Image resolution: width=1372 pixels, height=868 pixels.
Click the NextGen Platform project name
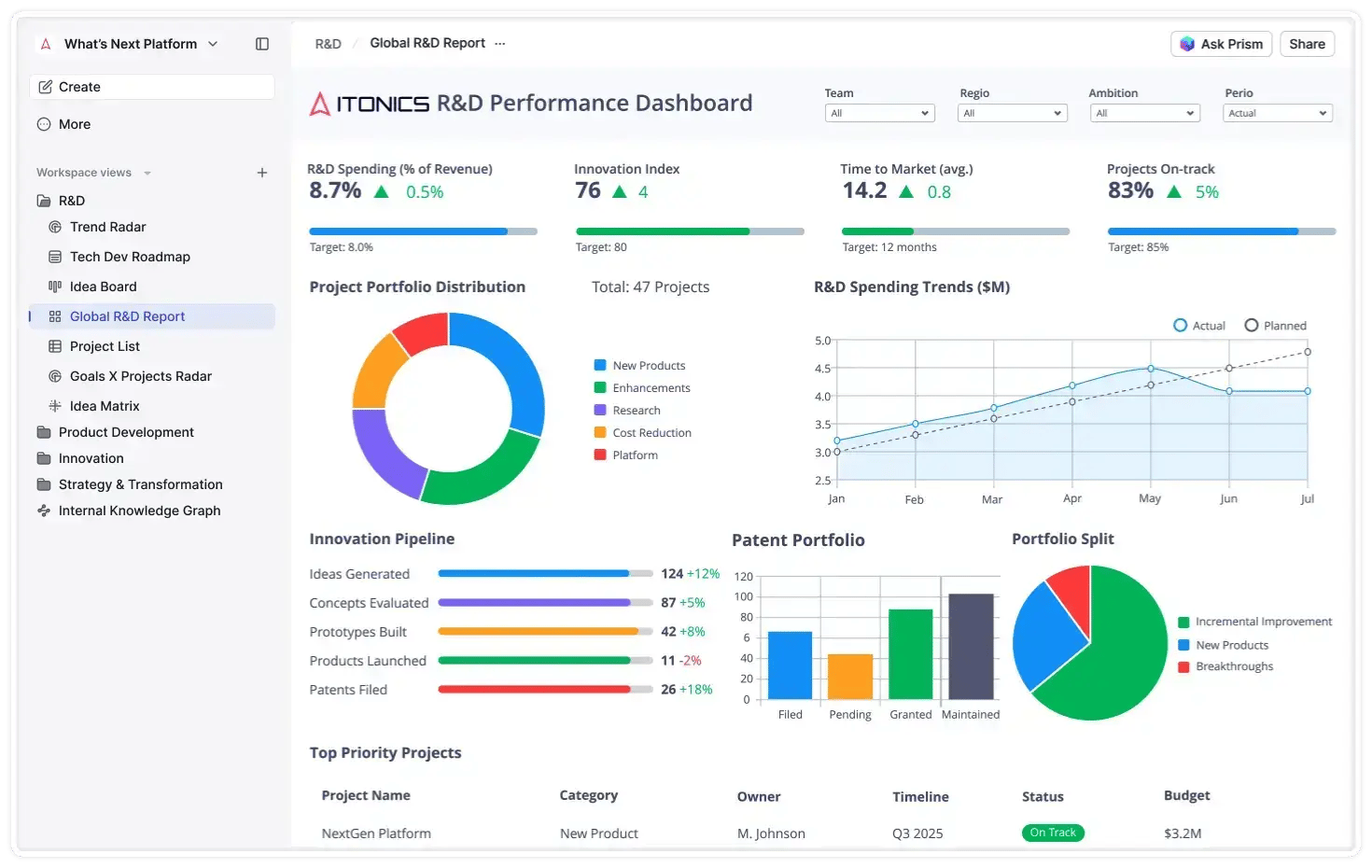[376, 833]
